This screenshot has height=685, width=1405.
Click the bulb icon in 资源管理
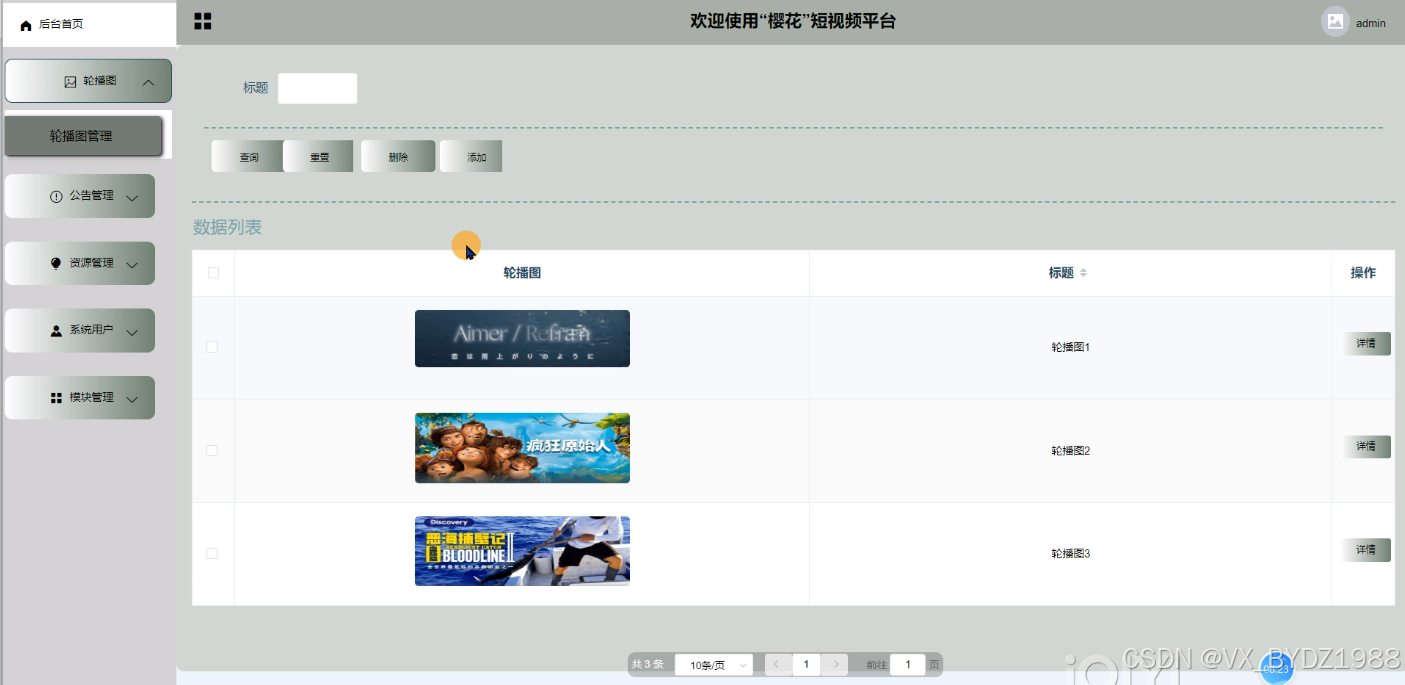point(56,263)
